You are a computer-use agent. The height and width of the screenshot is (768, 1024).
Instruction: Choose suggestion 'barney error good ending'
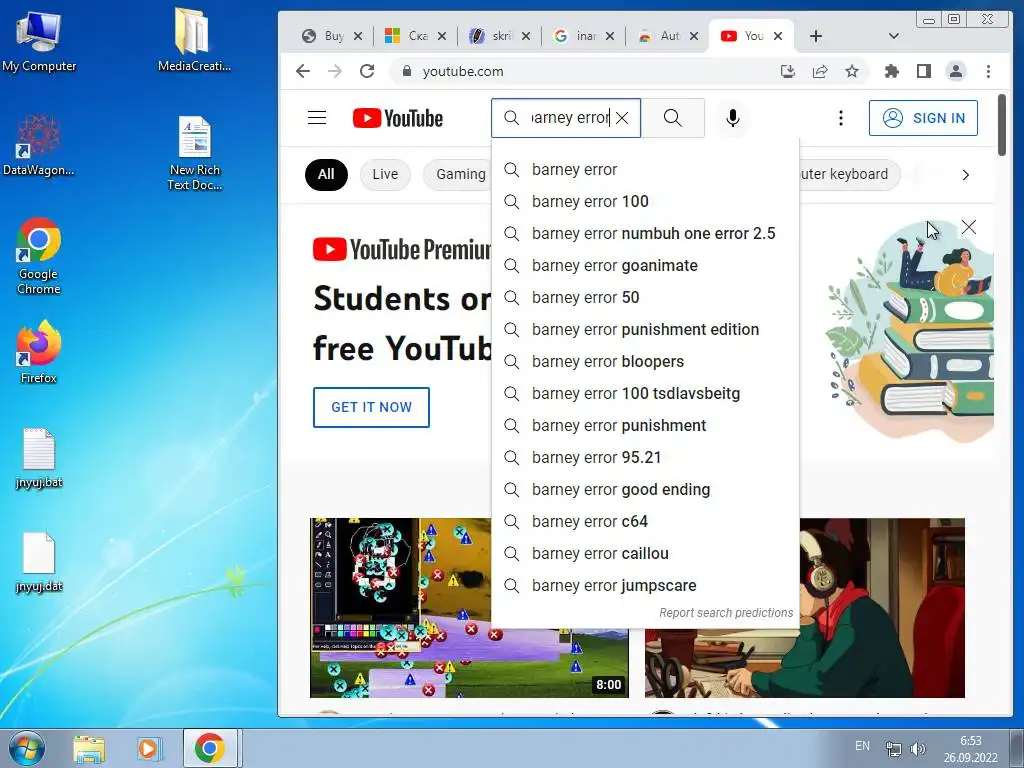(x=645, y=490)
